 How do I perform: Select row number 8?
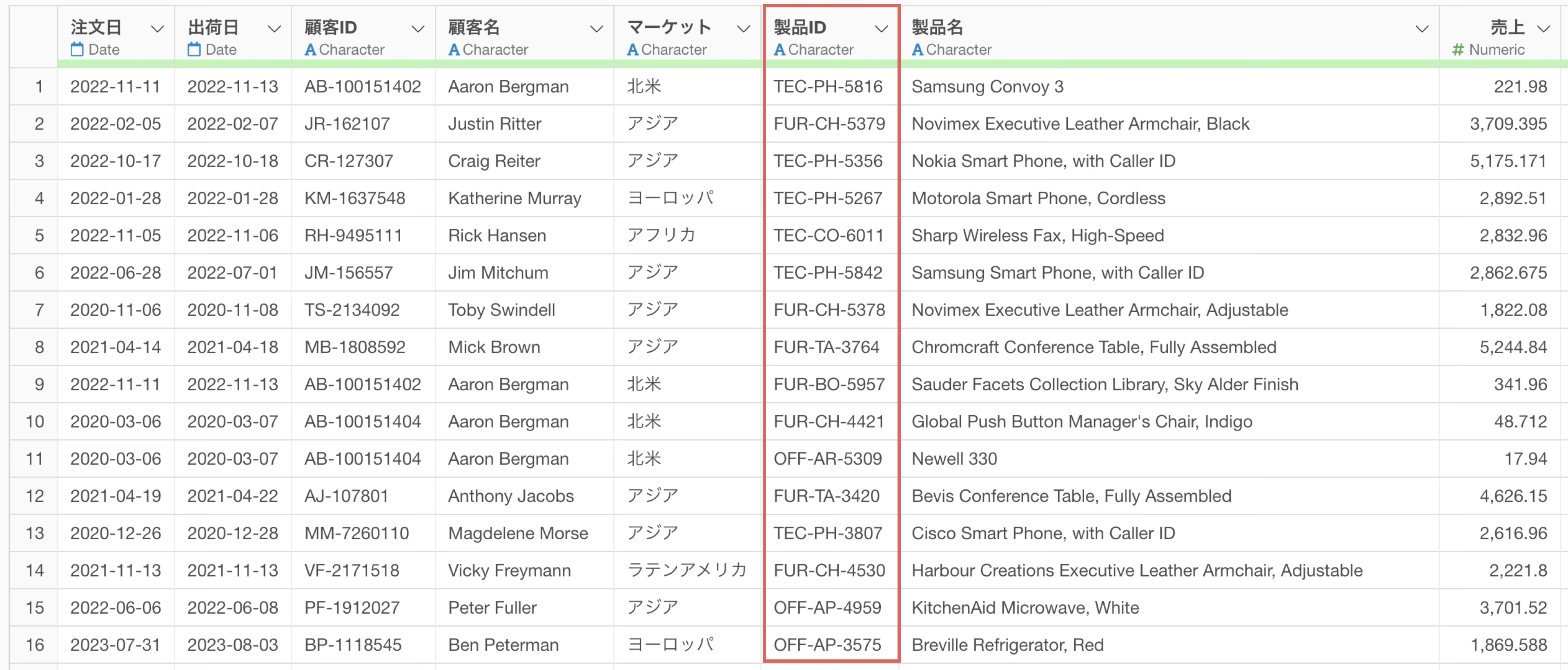click(x=39, y=347)
